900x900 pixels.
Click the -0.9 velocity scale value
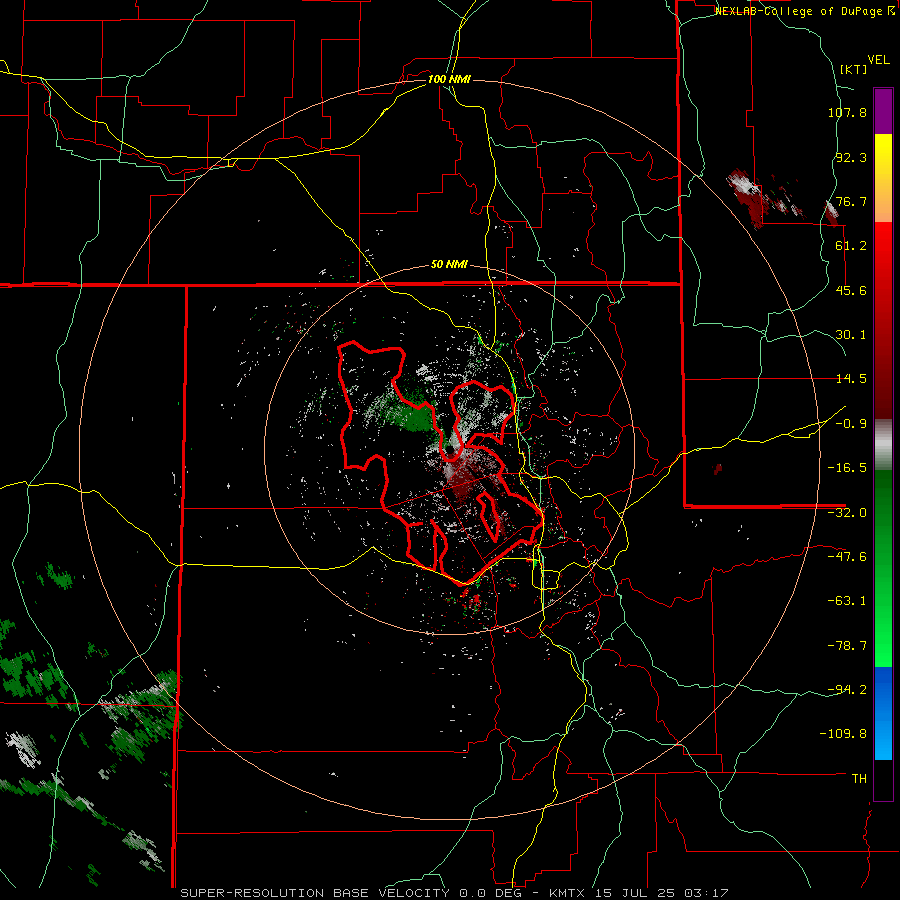[851, 424]
